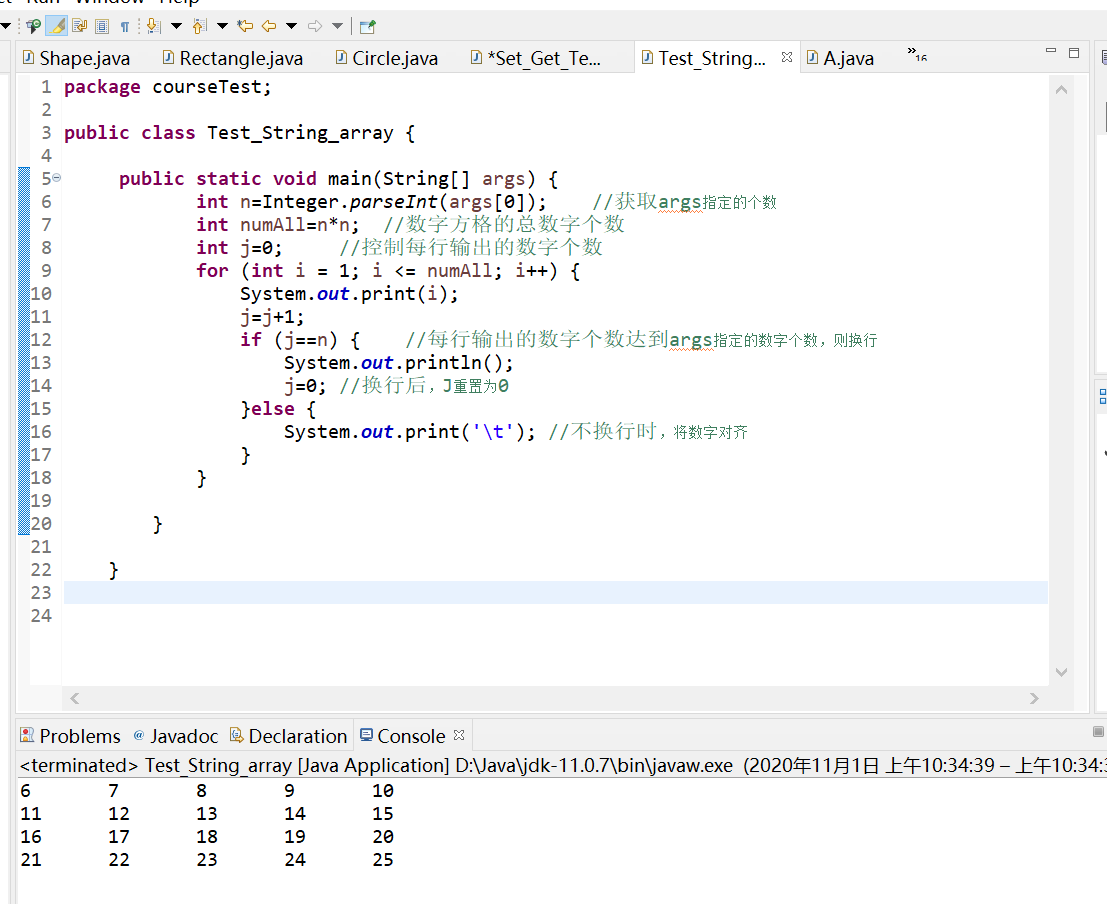Image resolution: width=1107 pixels, height=904 pixels.
Task: Toggle Show Whitespace Characters pilcrow
Action: click(x=124, y=27)
